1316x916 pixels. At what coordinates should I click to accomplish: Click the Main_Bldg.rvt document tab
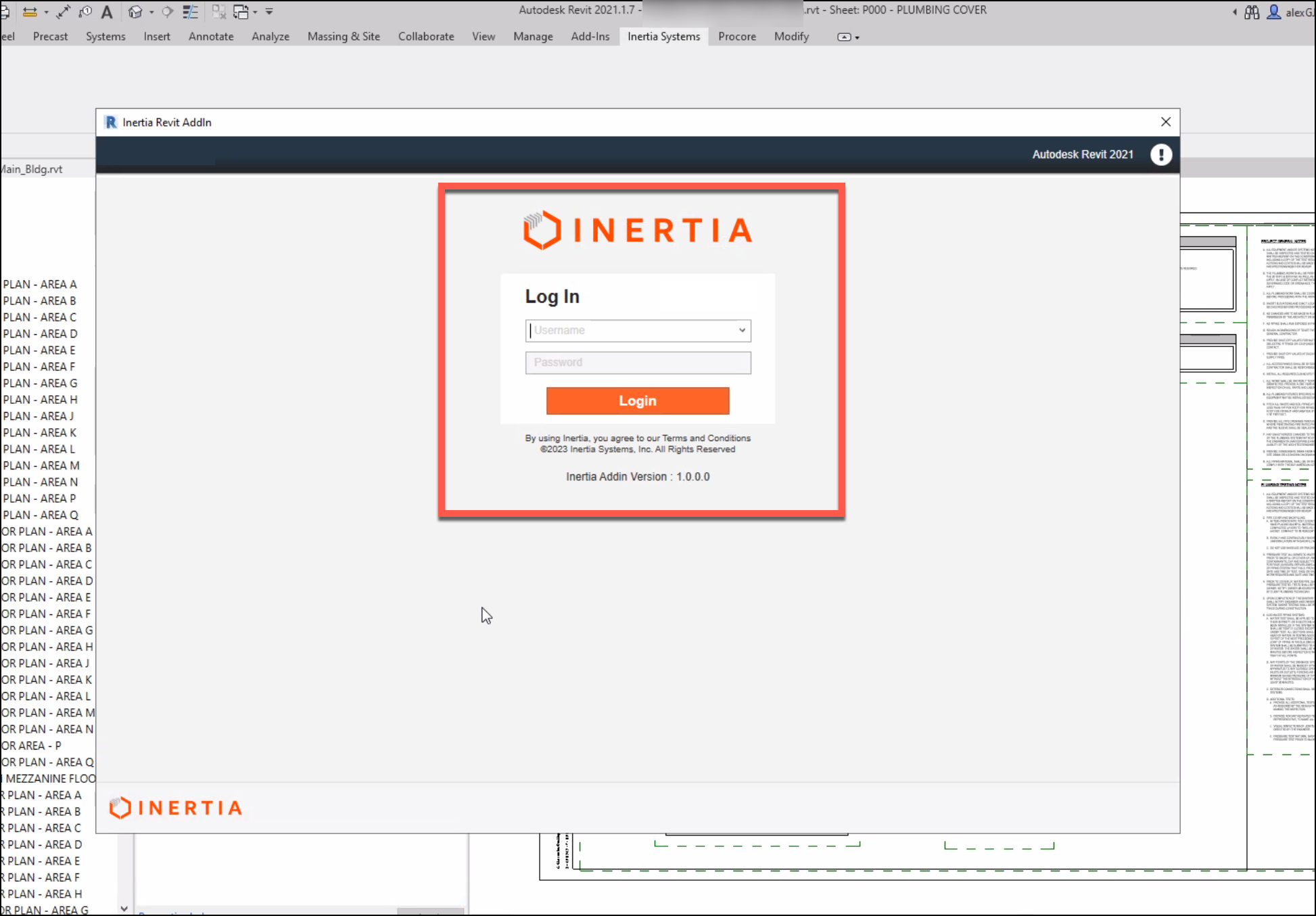(x=31, y=169)
